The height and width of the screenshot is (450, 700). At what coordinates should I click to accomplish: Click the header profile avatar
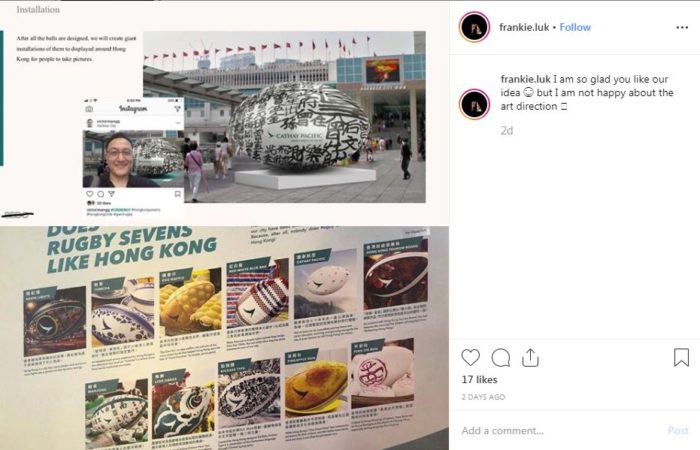474,27
